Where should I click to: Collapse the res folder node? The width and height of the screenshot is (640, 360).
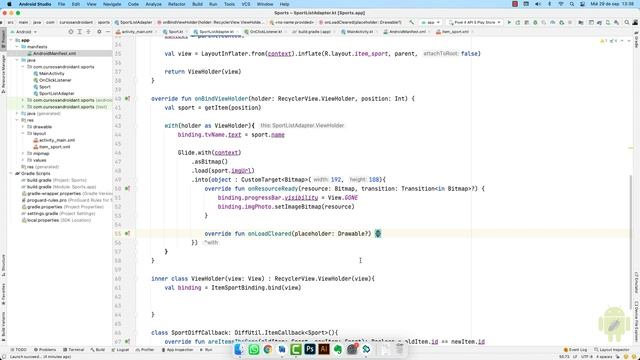click(17, 120)
